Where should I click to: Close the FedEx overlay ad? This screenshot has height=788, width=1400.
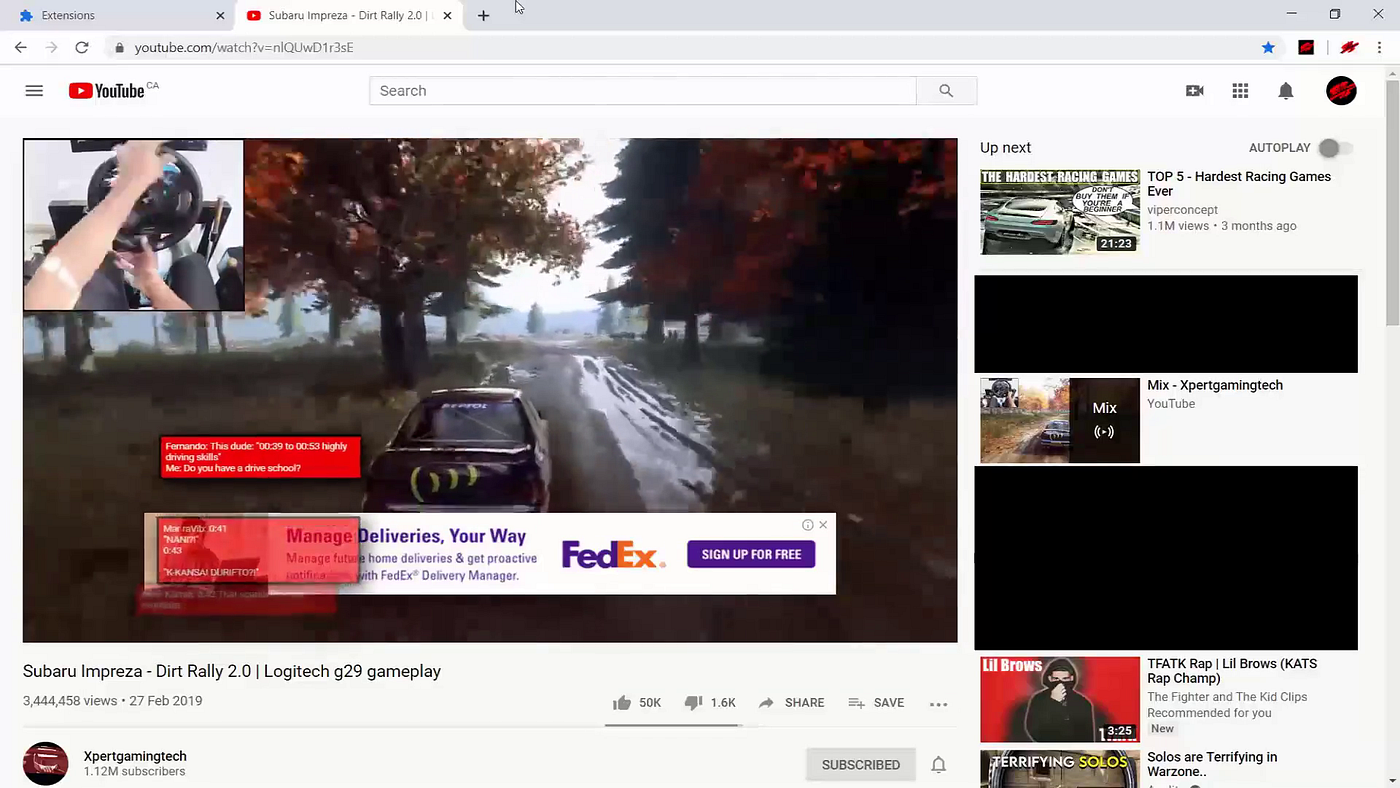pyautogui.click(x=823, y=525)
